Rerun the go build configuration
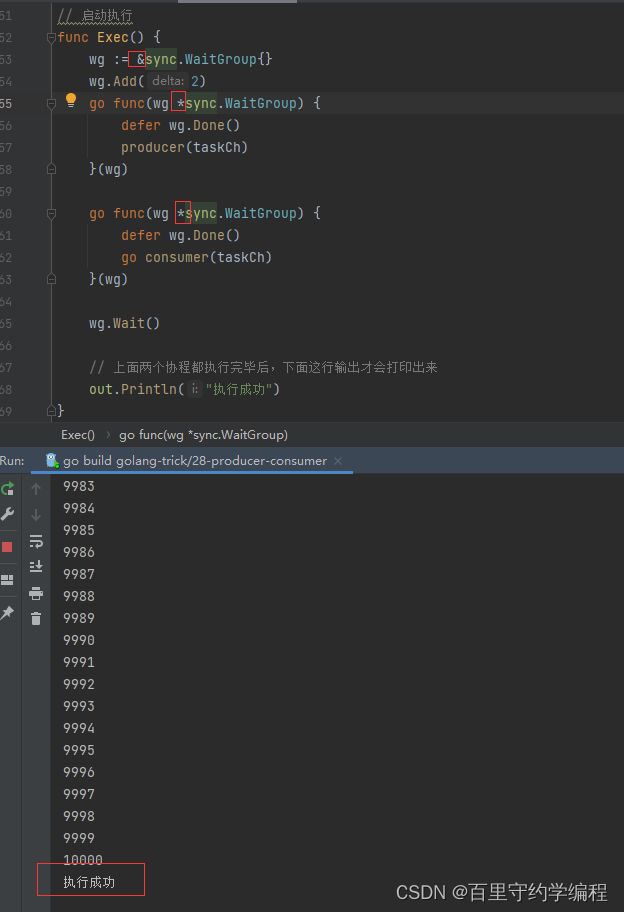 point(8,489)
